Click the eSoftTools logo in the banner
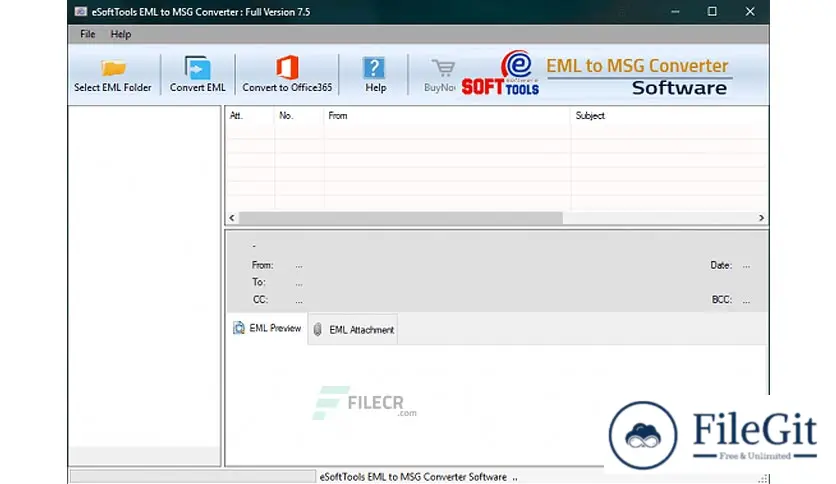 tap(500, 74)
